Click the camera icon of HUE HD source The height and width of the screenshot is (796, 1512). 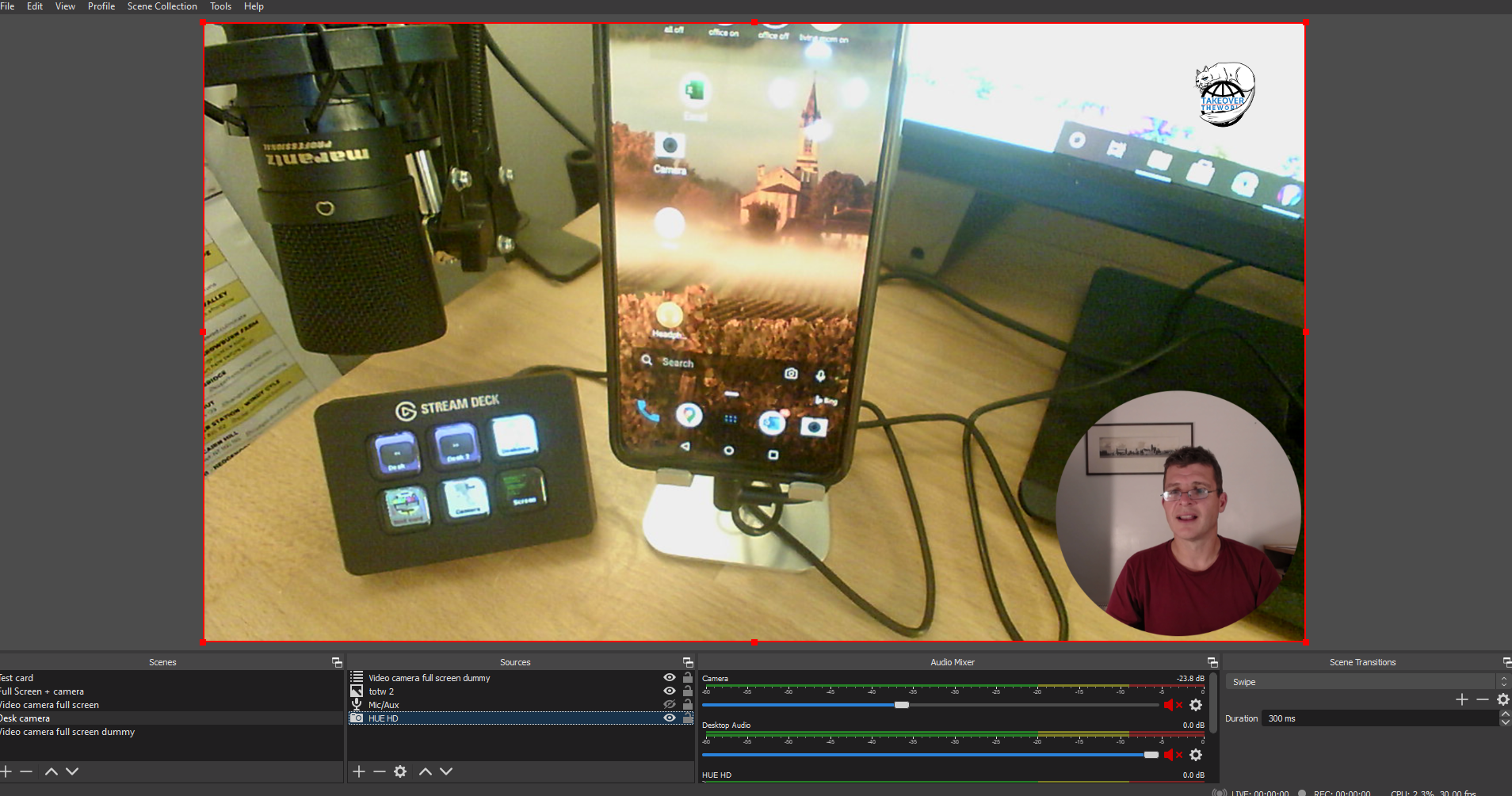pyautogui.click(x=357, y=718)
